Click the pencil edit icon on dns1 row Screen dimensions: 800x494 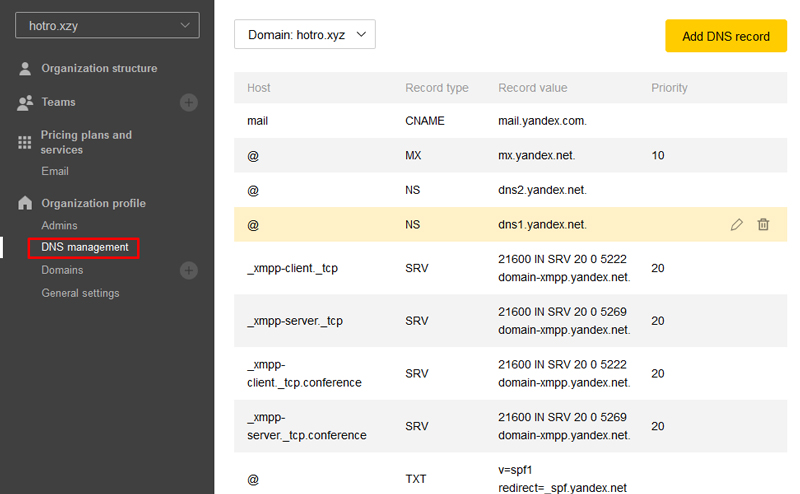click(x=737, y=225)
